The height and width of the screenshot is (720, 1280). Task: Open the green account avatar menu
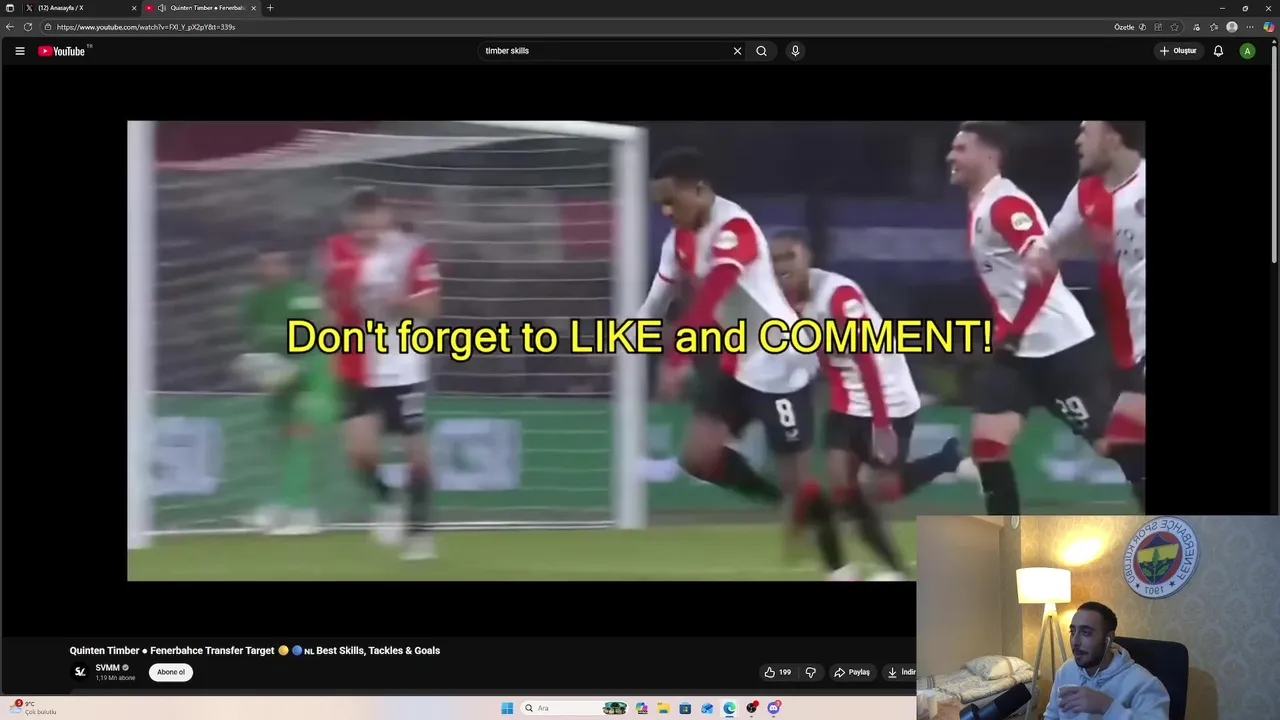point(1247,51)
